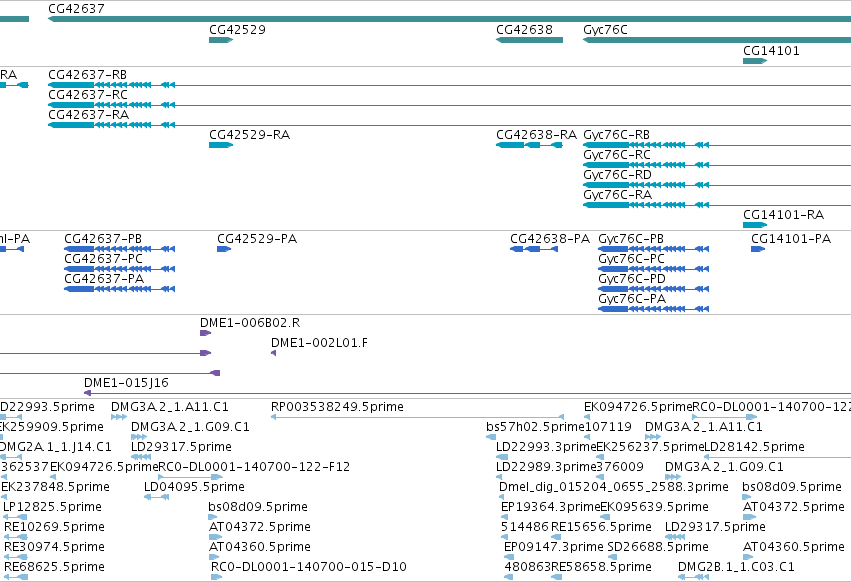This screenshot has width=851, height=582.
Task: Click the EK237848.5prime EST label
Action: coord(55,486)
